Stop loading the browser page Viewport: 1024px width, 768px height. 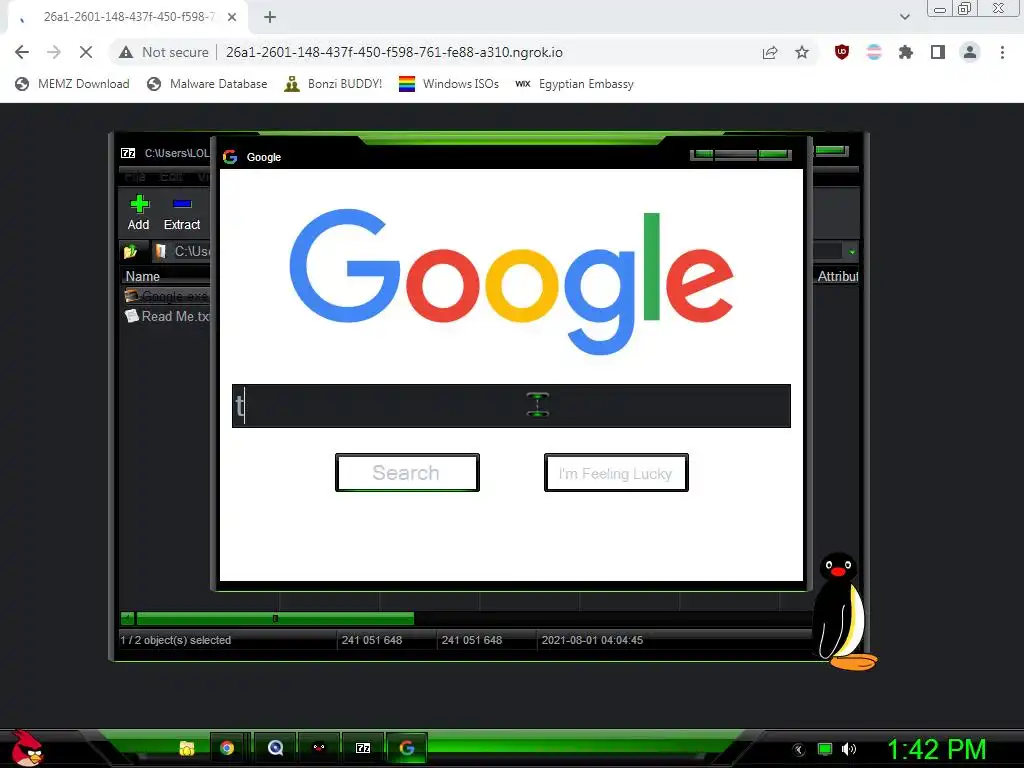[86, 52]
